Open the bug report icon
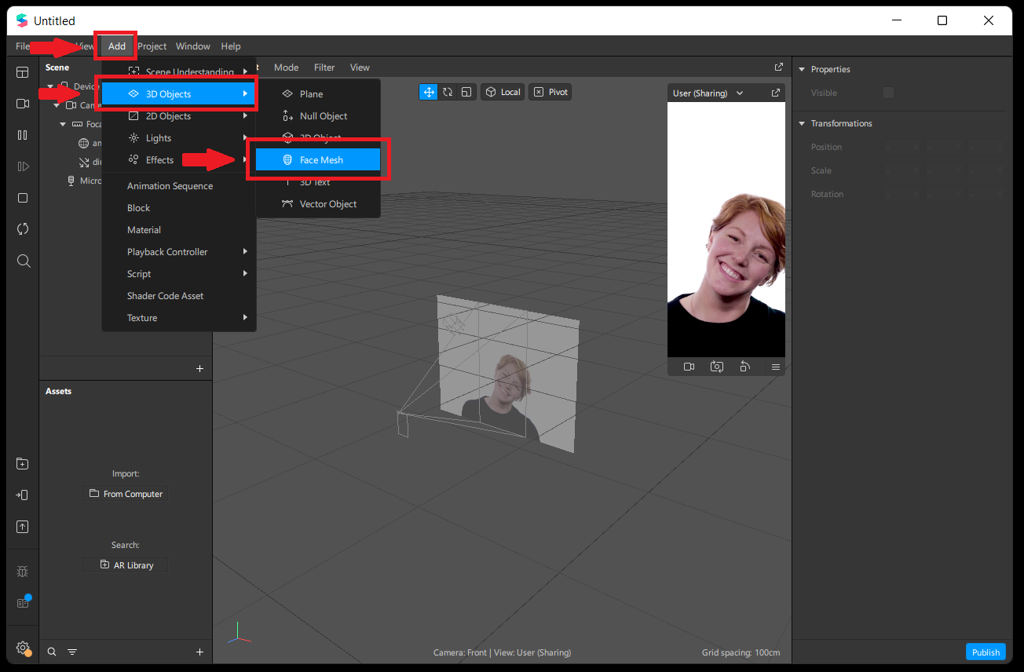This screenshot has height=672, width=1024. (x=22, y=571)
